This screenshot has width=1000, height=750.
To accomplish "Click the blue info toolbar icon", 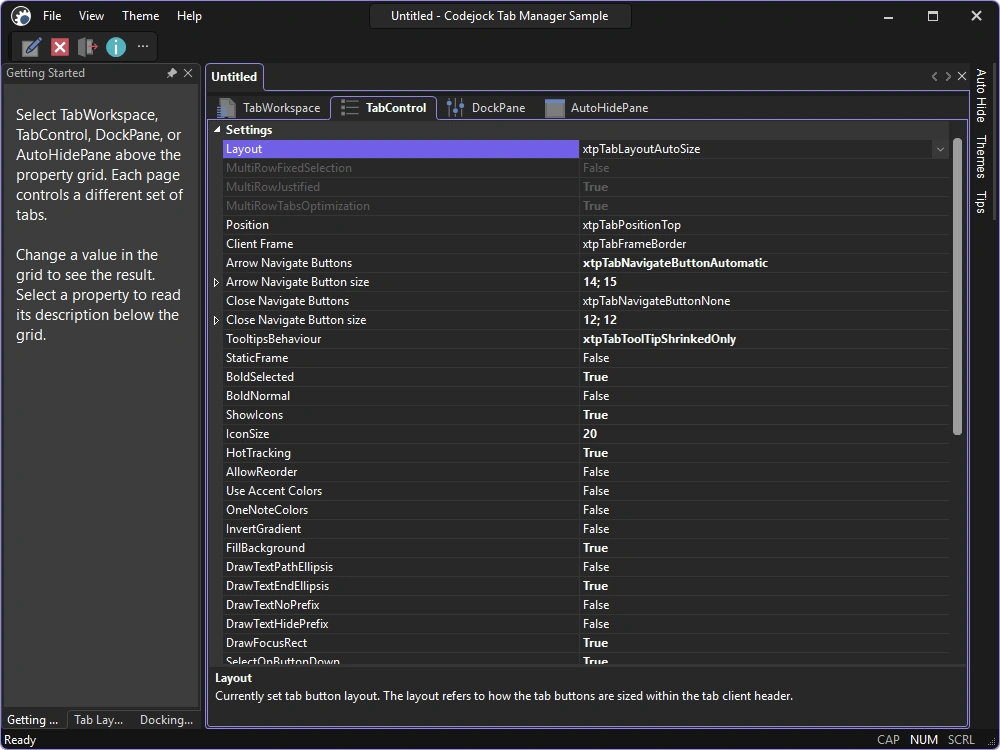I will [x=115, y=47].
